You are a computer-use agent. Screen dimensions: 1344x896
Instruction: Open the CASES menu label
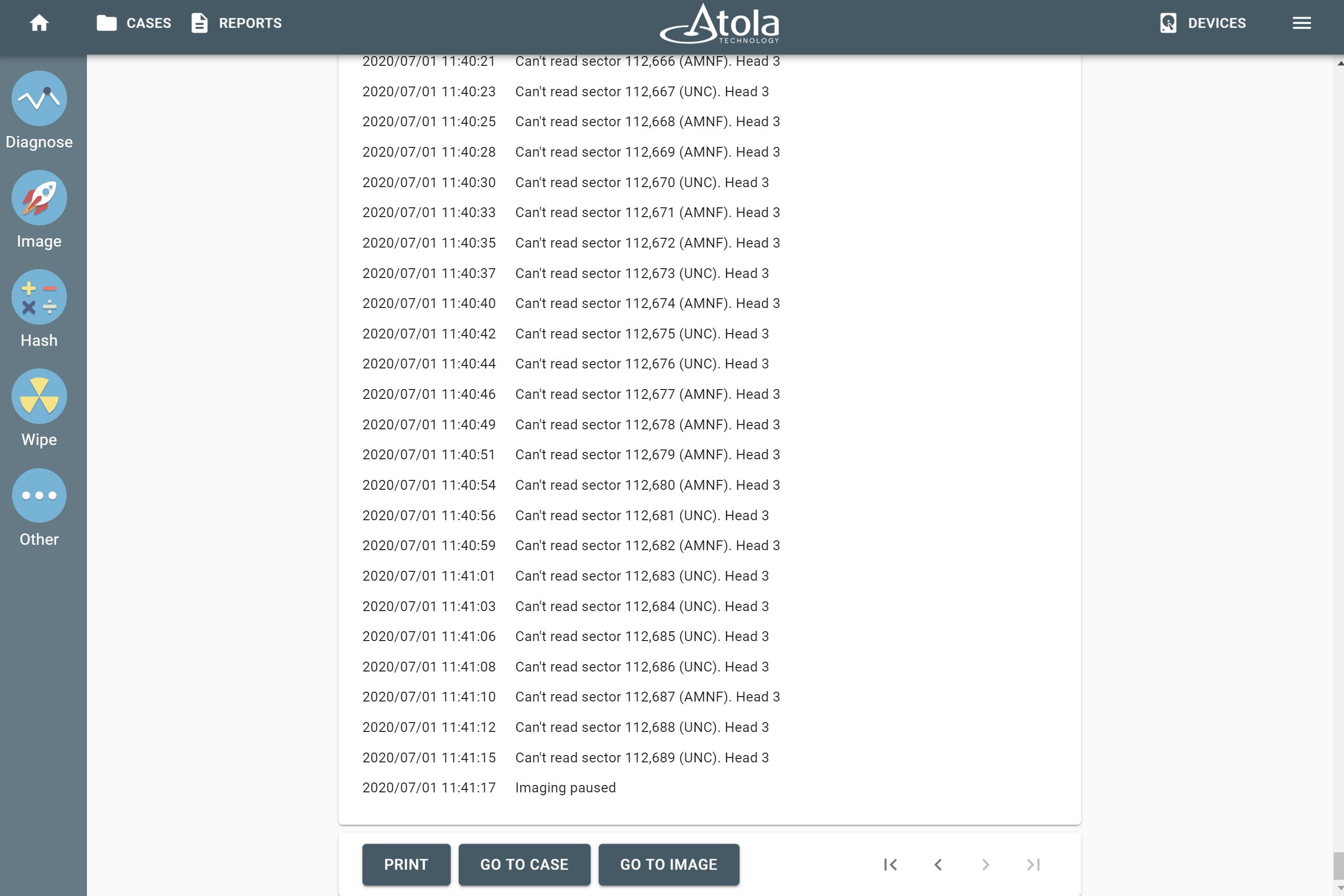pos(148,23)
